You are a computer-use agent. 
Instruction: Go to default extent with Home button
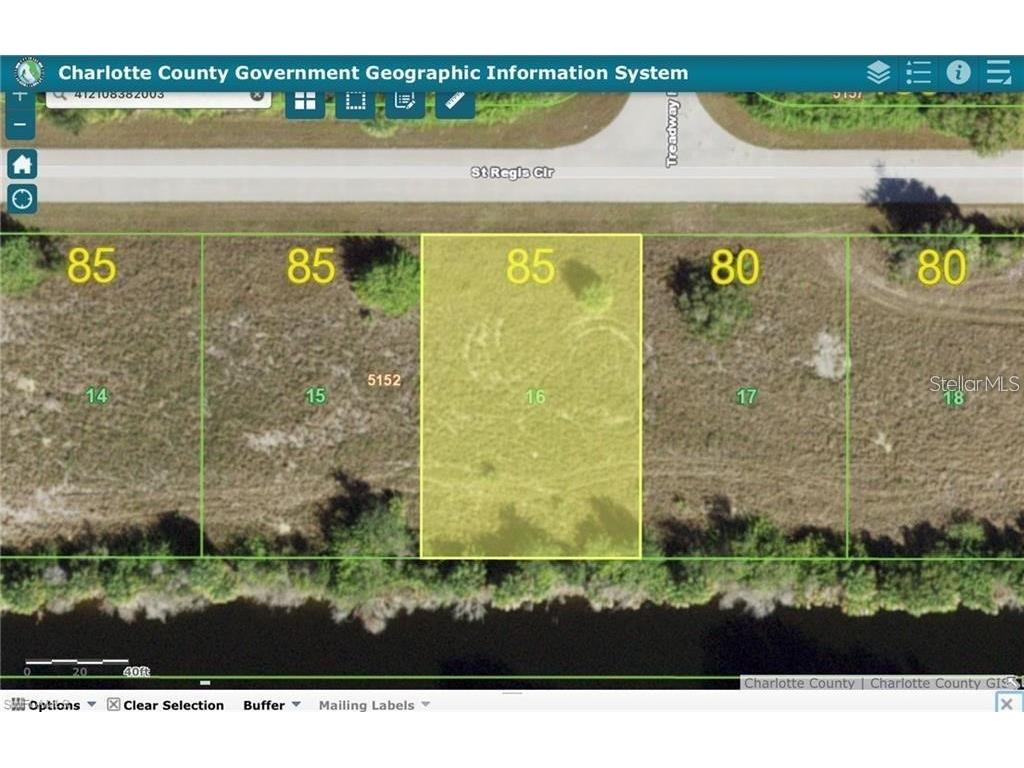point(22,164)
